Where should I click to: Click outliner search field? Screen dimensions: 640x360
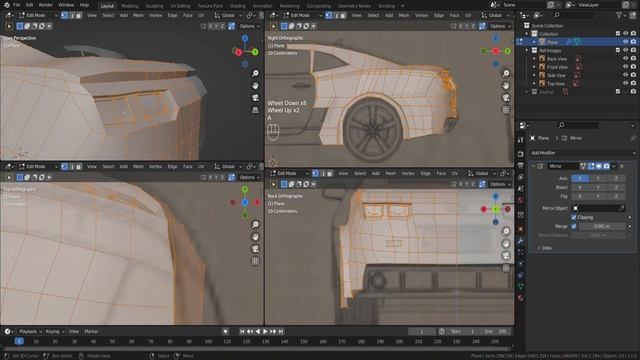[573, 16]
